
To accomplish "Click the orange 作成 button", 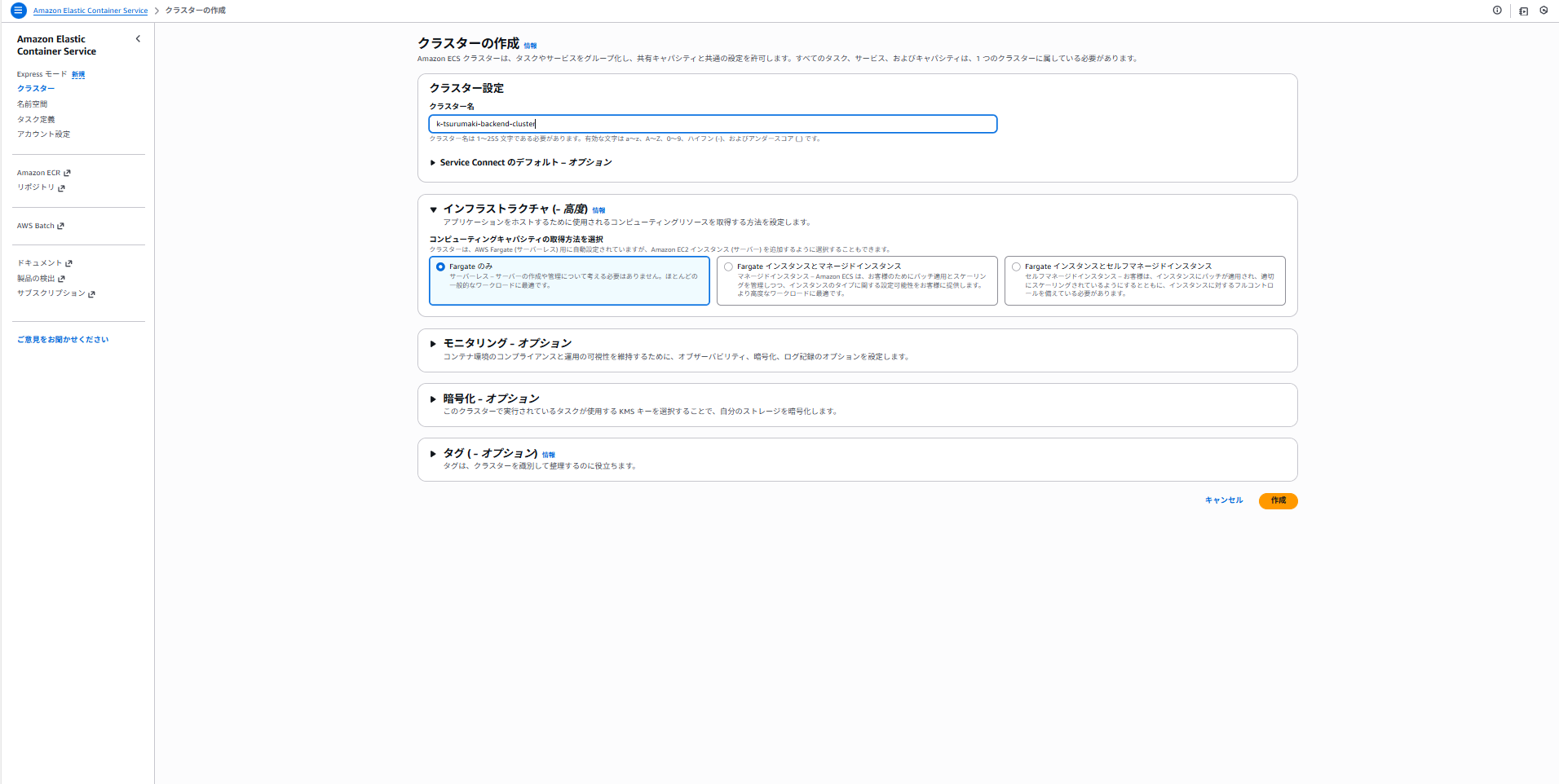I will click(1278, 500).
